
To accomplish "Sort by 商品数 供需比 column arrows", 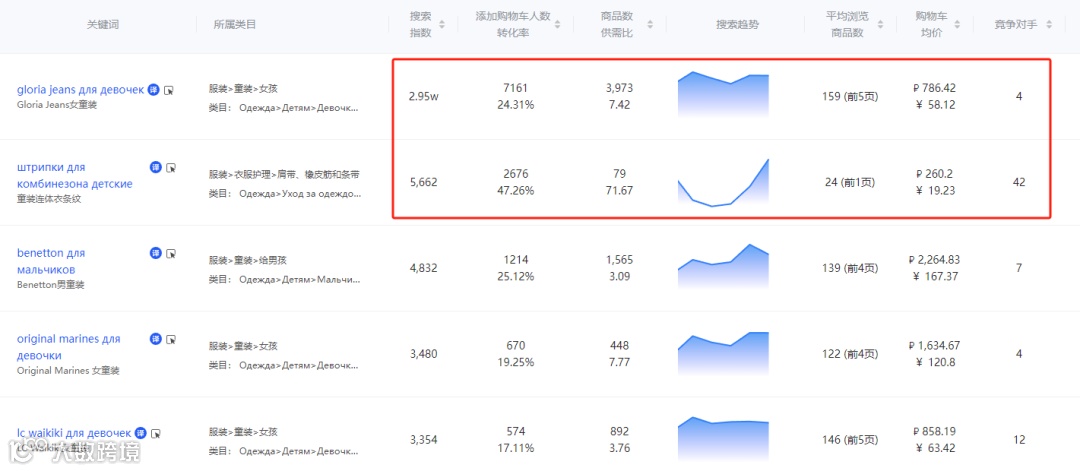I will coord(650,25).
